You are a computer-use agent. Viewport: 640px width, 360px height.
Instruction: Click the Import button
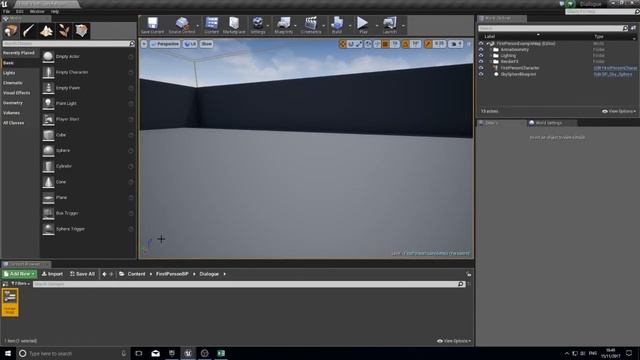point(52,274)
